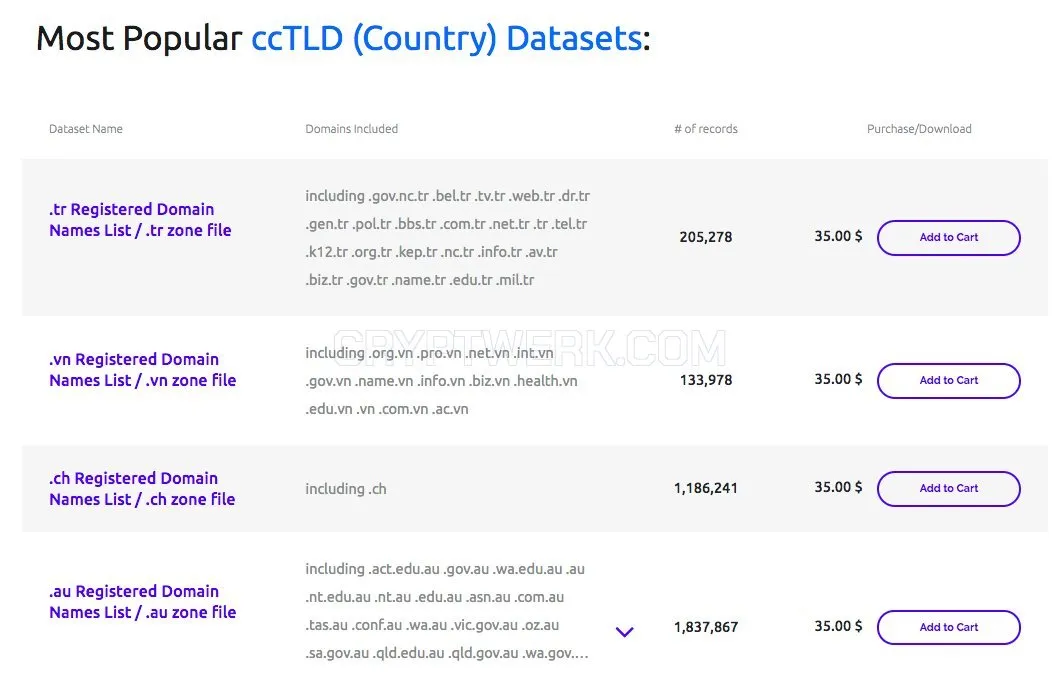Image resolution: width=1061 pixels, height=697 pixels.
Task: Click the Purchase/Download column header
Action: click(919, 129)
